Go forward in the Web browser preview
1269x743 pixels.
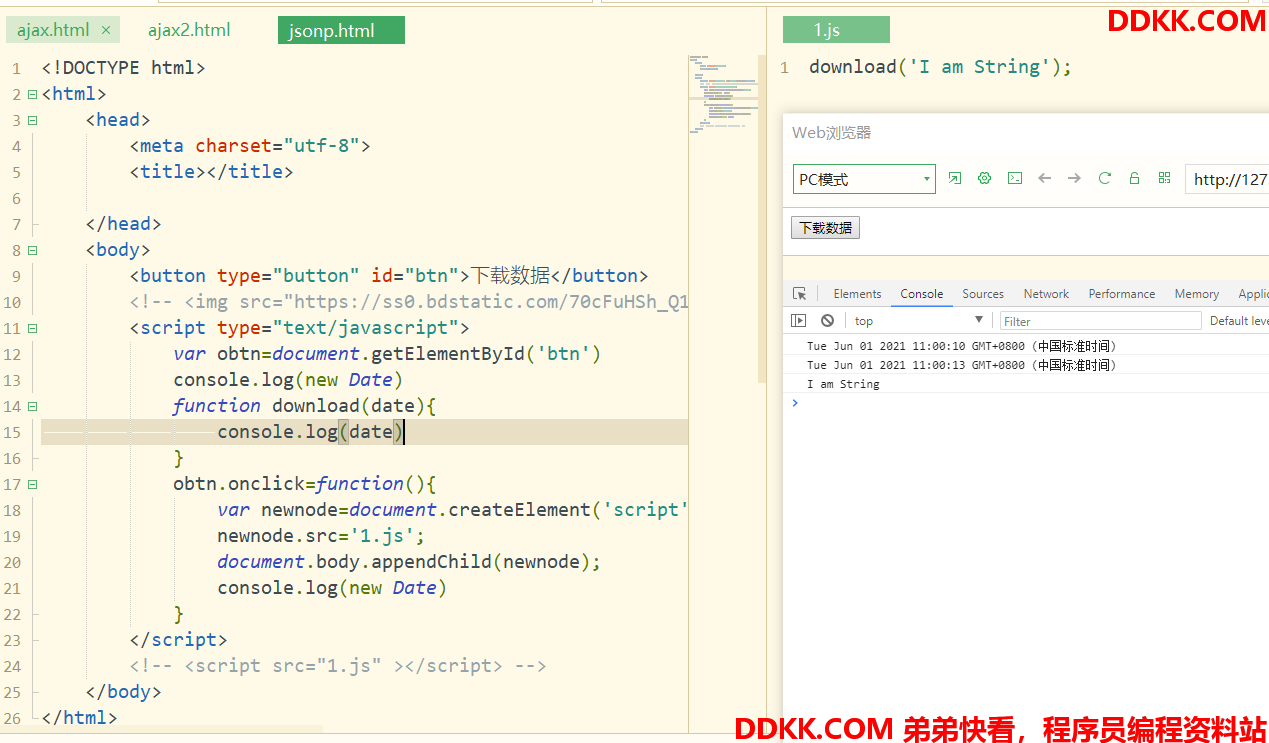click(x=1075, y=178)
